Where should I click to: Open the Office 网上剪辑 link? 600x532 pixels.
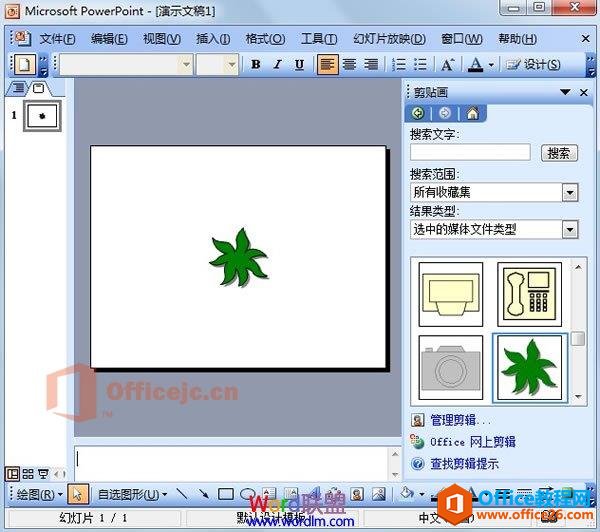[x=473, y=442]
